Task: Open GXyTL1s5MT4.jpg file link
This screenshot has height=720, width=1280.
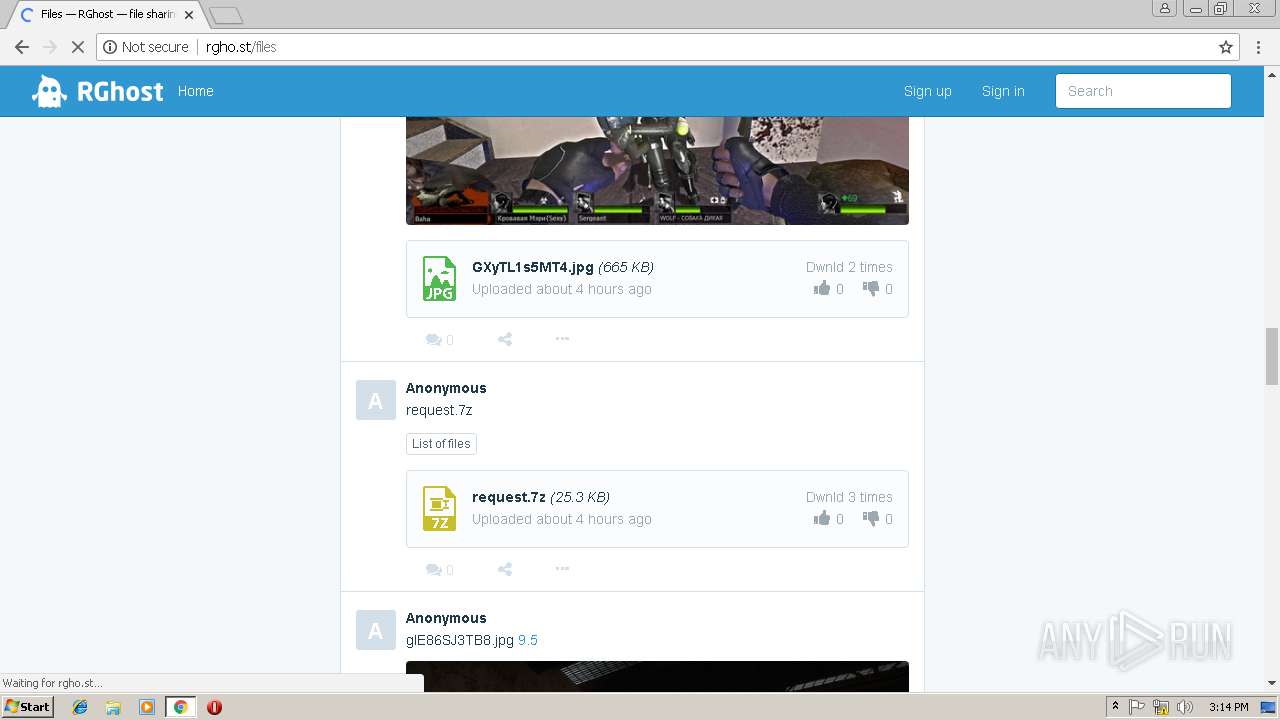Action: tap(533, 267)
